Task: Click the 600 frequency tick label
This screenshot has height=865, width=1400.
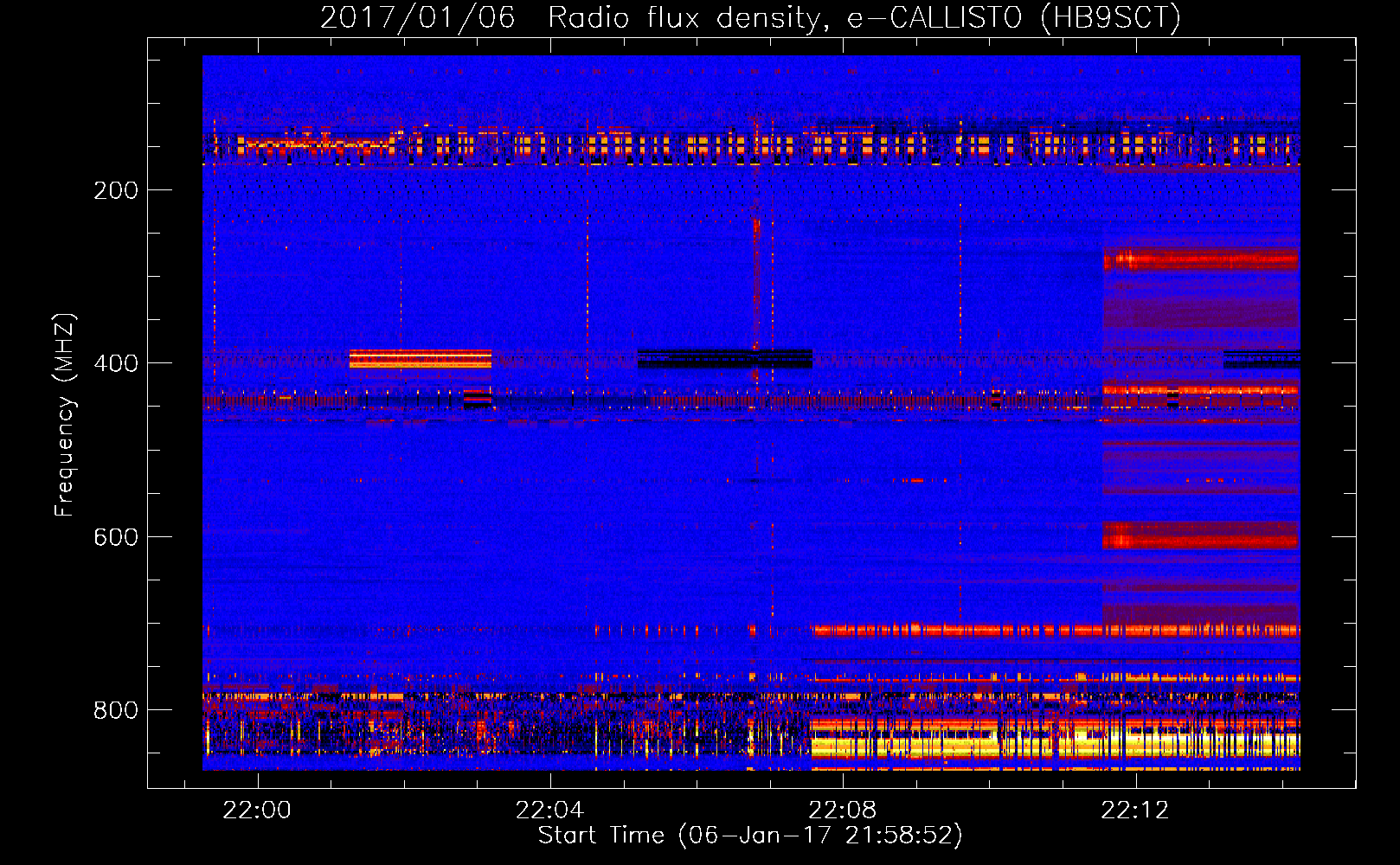Action: [116, 537]
